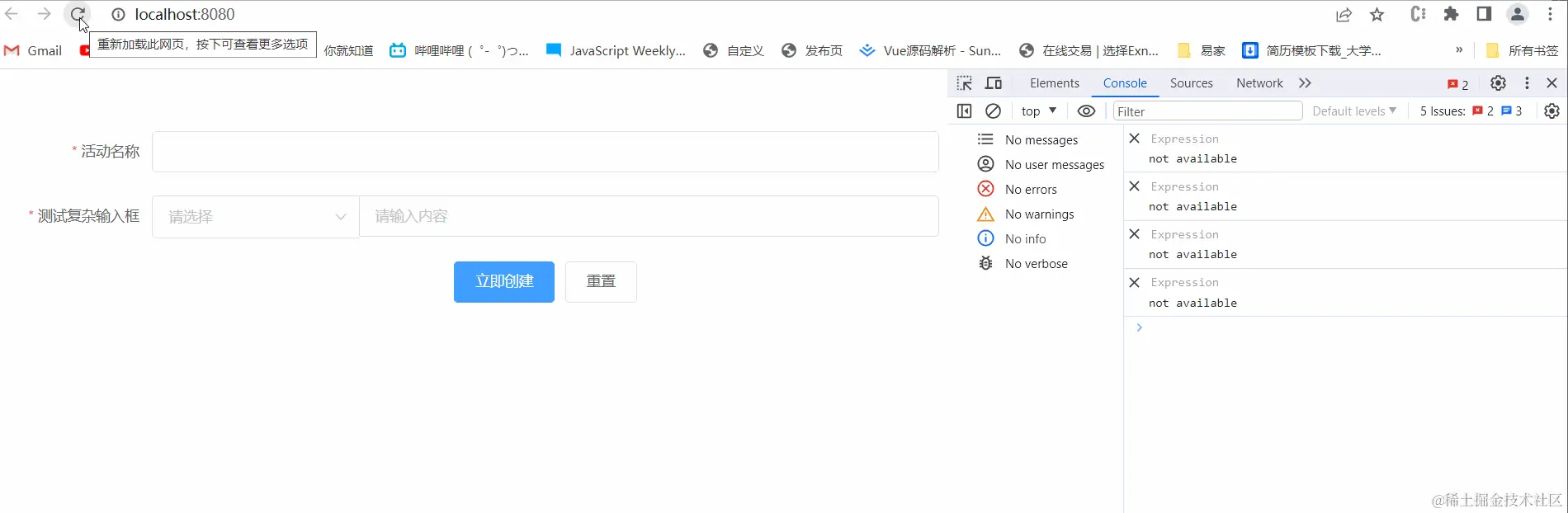Open DevTools settings gear
The height and width of the screenshot is (513, 1568).
tap(1498, 83)
